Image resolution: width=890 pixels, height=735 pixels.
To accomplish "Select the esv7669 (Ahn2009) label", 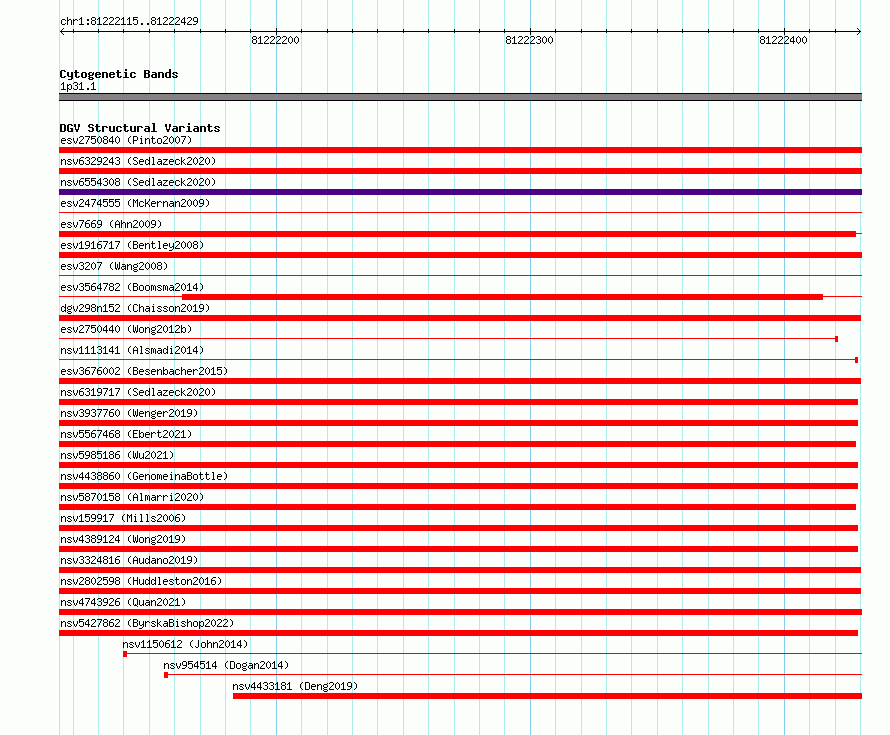I will [x=111, y=224].
